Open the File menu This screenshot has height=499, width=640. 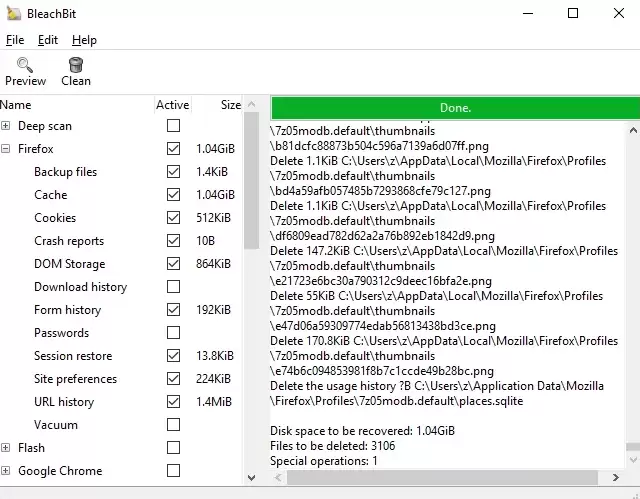[15, 40]
